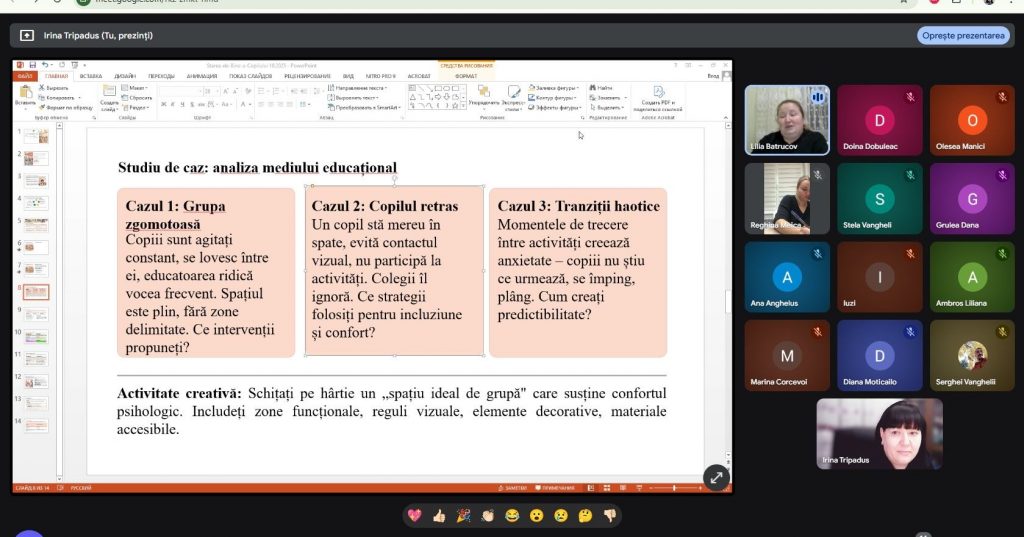Send the thumbs up reaction
The height and width of the screenshot is (537, 1024).
439,516
